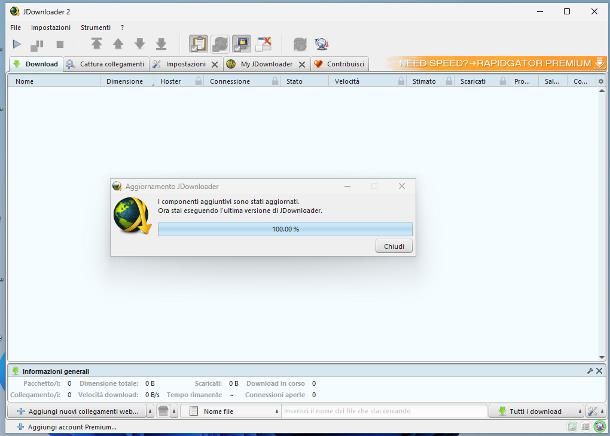Move selection to bottom of list
This screenshot has height=436, width=610.
click(161, 44)
